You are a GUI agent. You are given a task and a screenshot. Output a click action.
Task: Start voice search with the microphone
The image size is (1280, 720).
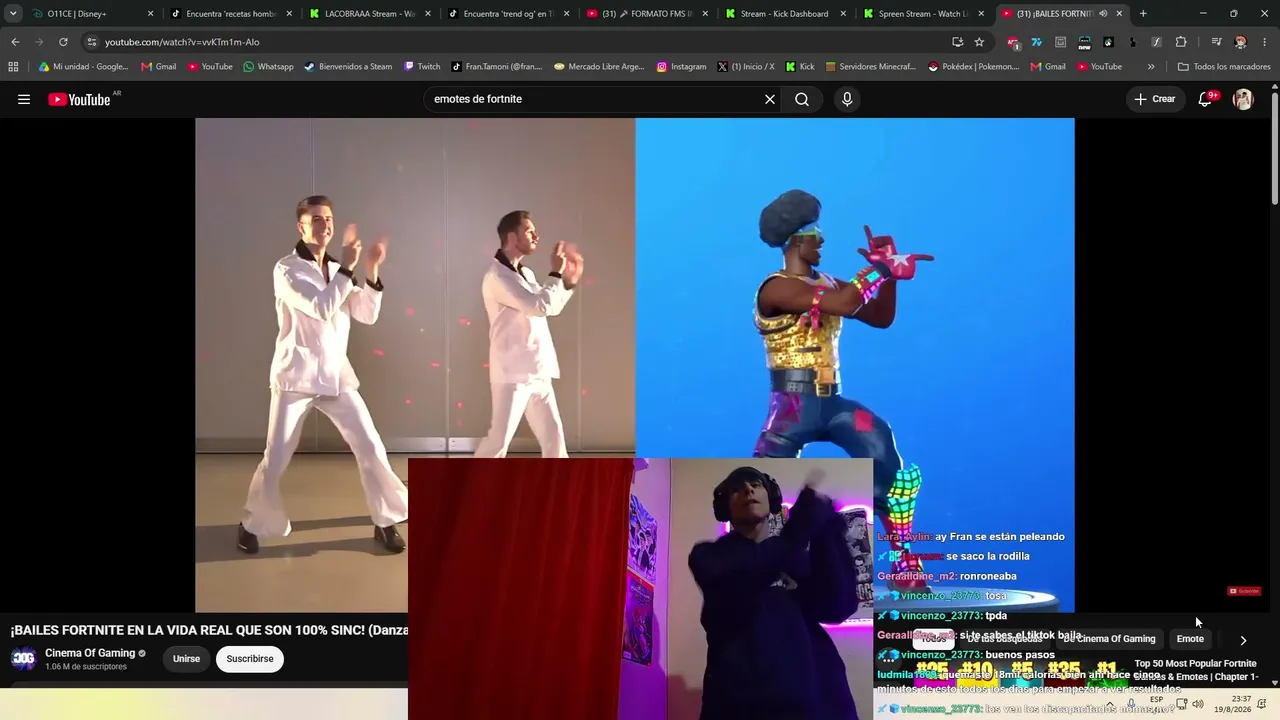pyautogui.click(x=847, y=99)
